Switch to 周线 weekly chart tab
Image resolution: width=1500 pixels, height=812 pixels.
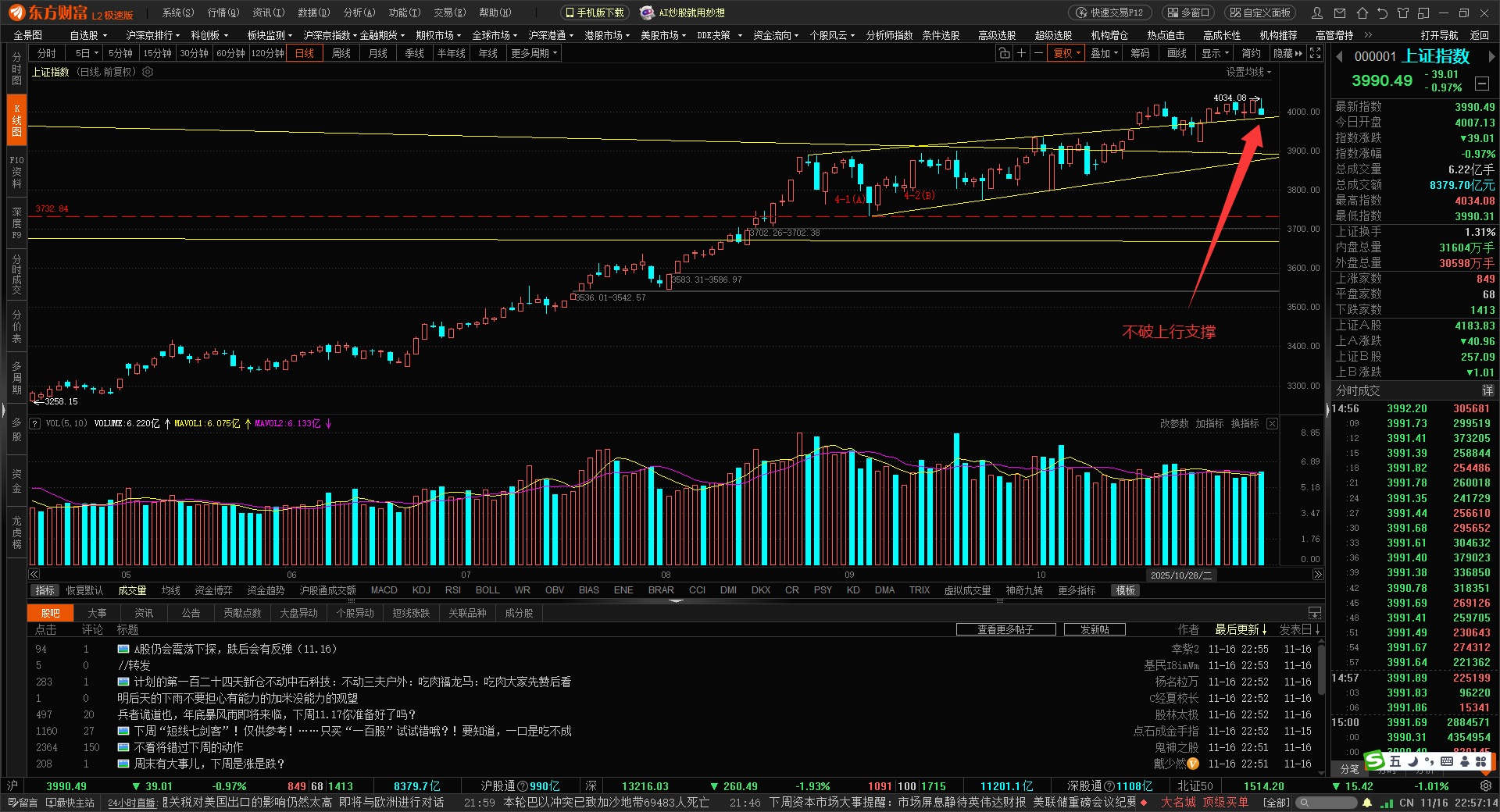[x=341, y=53]
